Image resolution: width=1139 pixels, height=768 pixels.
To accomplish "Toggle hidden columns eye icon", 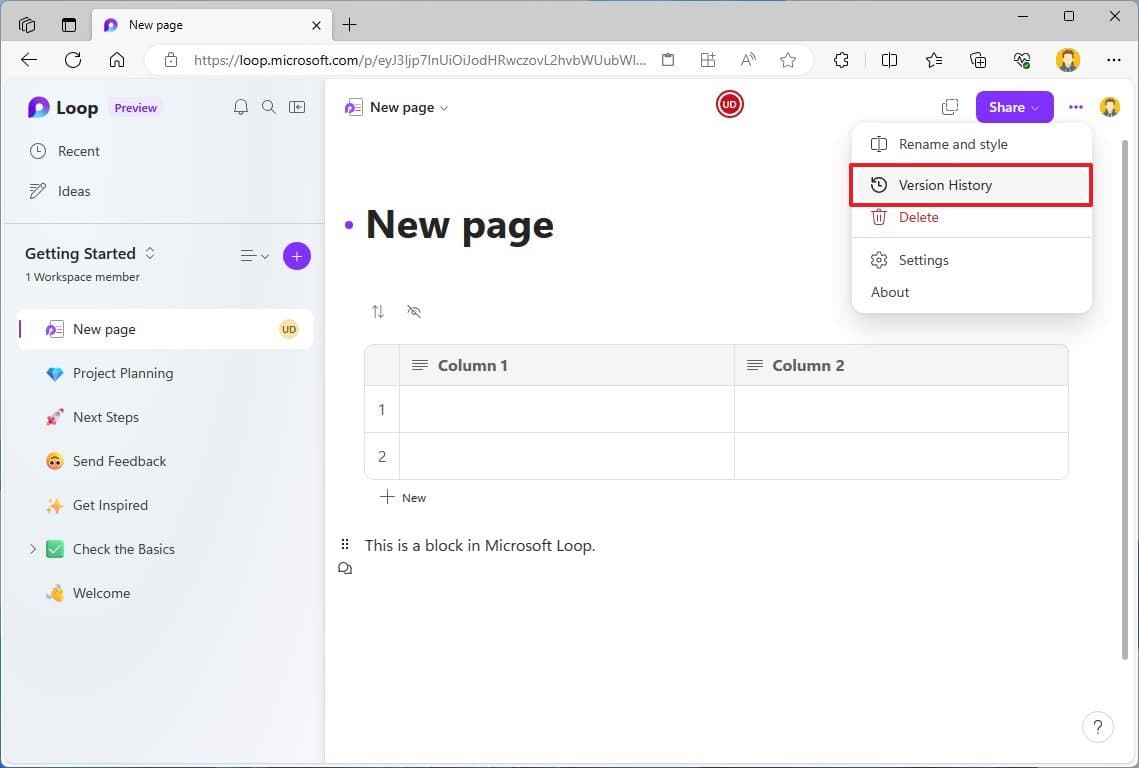I will [414, 311].
